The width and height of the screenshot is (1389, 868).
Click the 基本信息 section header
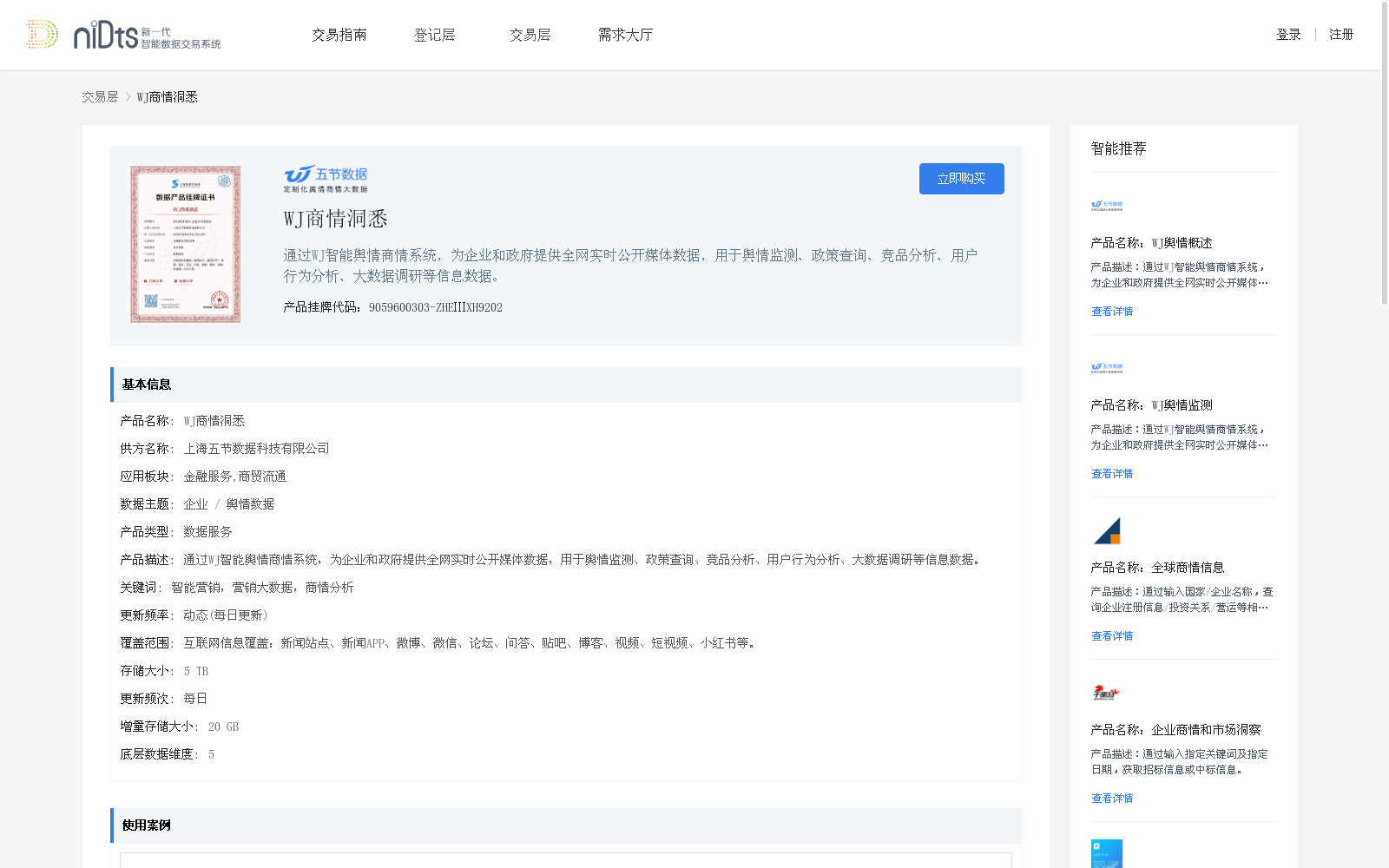(566, 385)
